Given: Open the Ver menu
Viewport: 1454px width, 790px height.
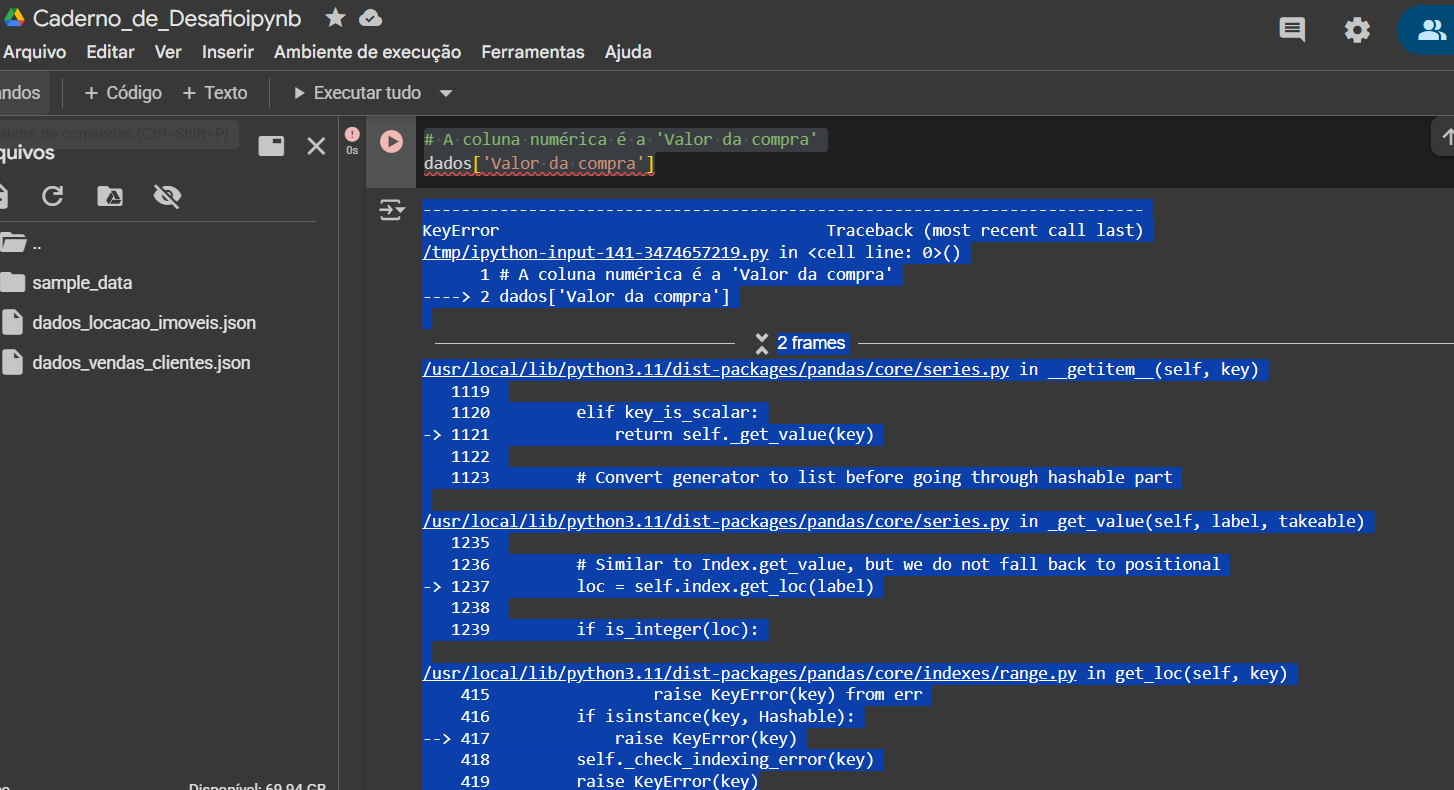Looking at the screenshot, I should tap(168, 52).
